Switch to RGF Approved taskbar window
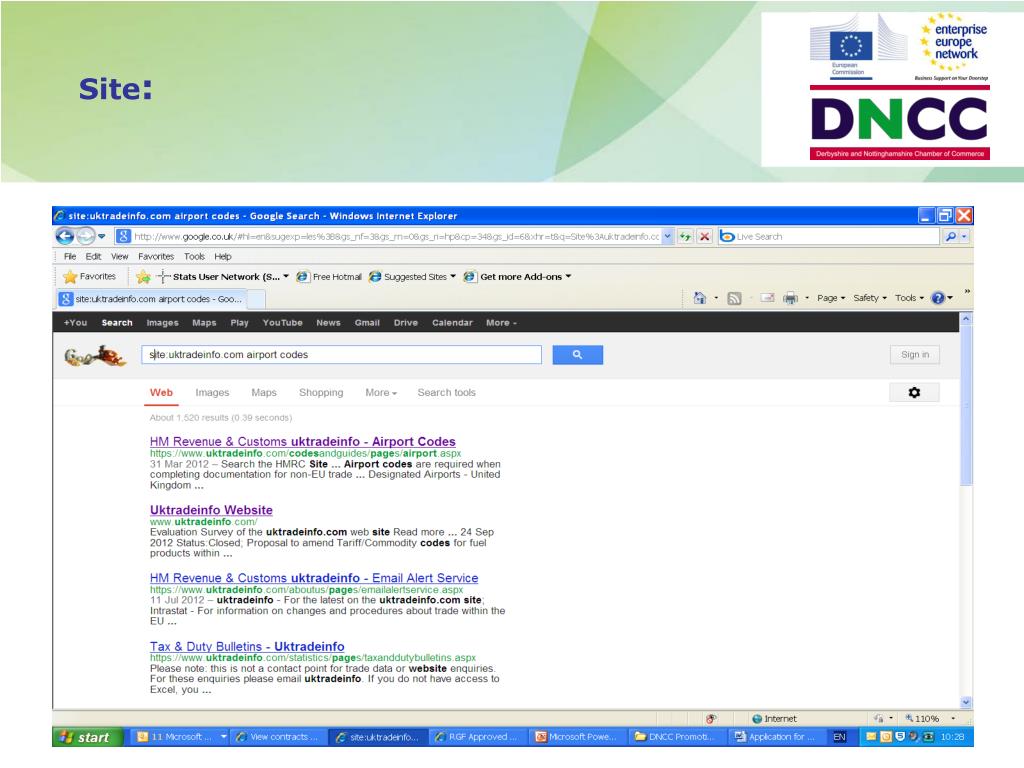 coord(477,737)
